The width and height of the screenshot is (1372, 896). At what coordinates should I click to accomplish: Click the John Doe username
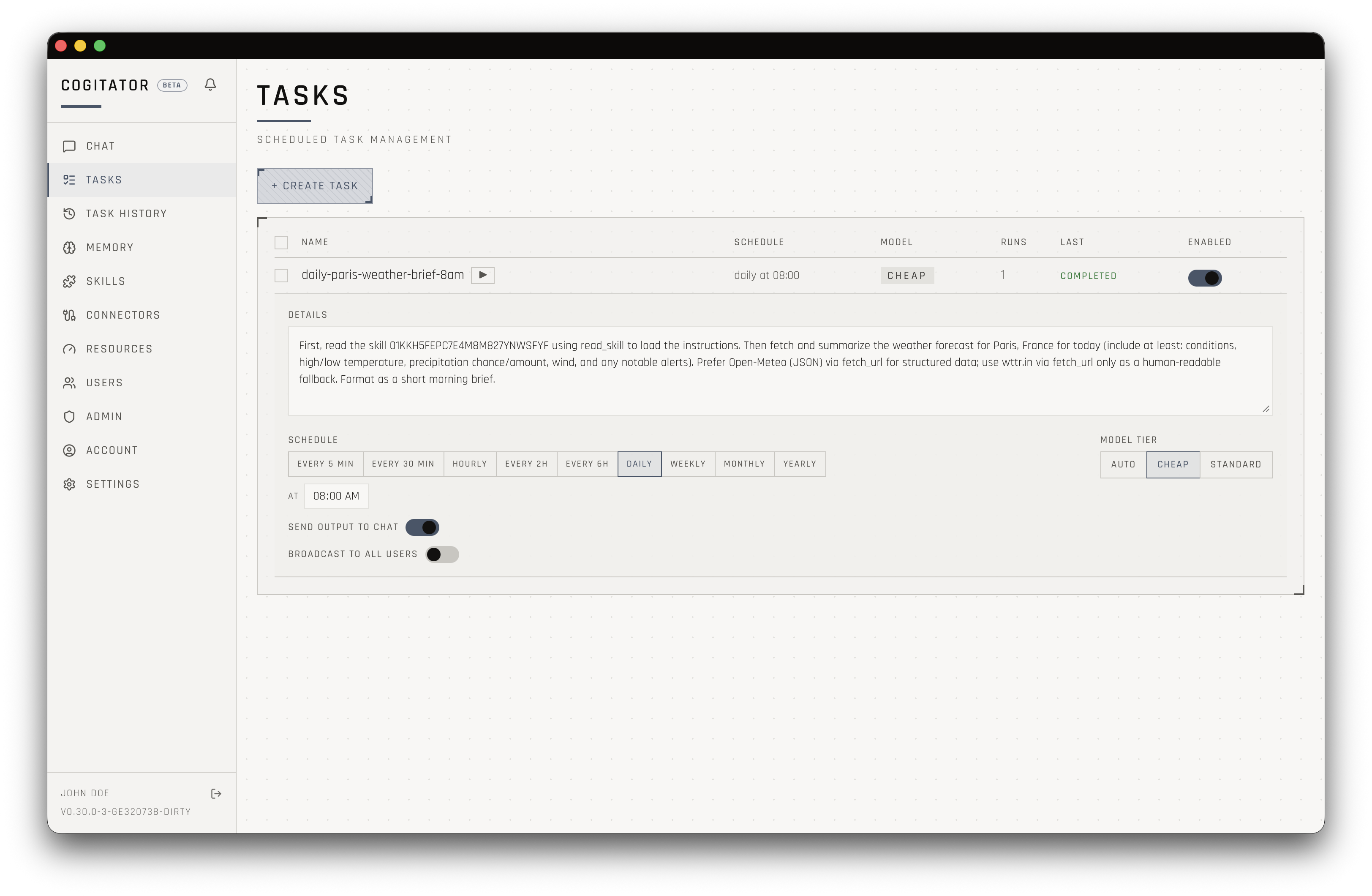(x=85, y=793)
